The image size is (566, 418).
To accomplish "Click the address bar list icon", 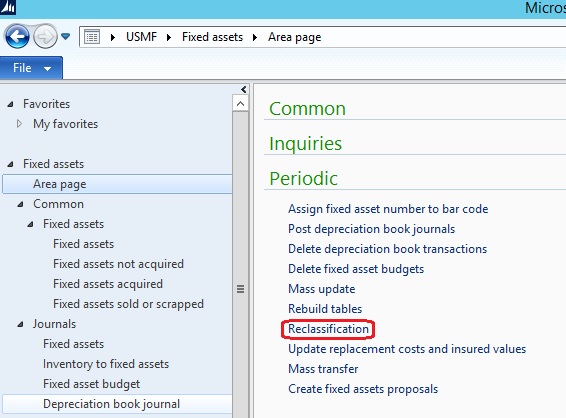I will point(92,37).
